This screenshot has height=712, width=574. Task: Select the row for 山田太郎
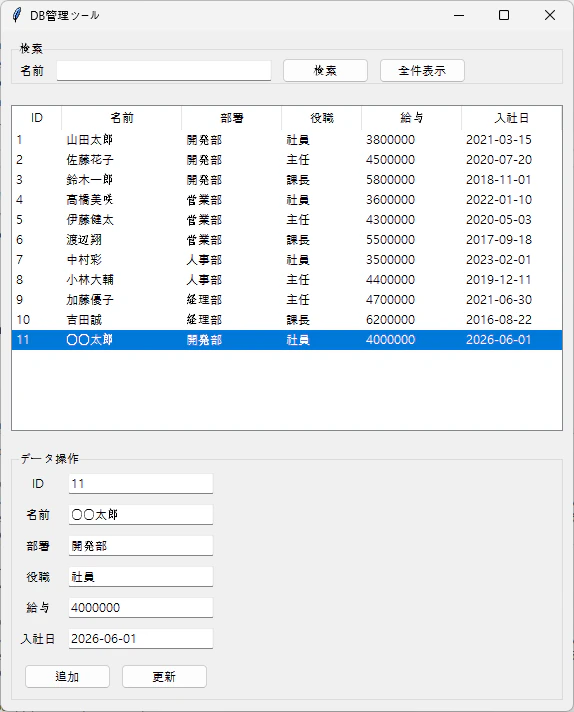[x=287, y=140]
